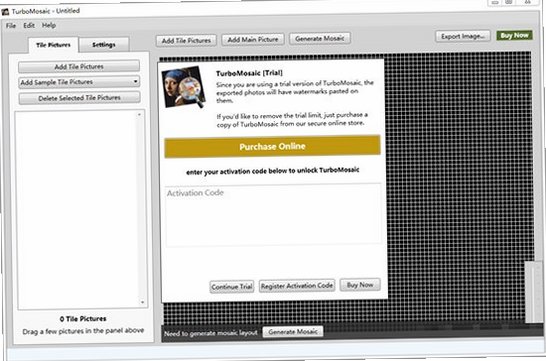Click 'Drag a few pictures in the panel above' text
The image size is (546, 361).
pyautogui.click(x=83, y=331)
